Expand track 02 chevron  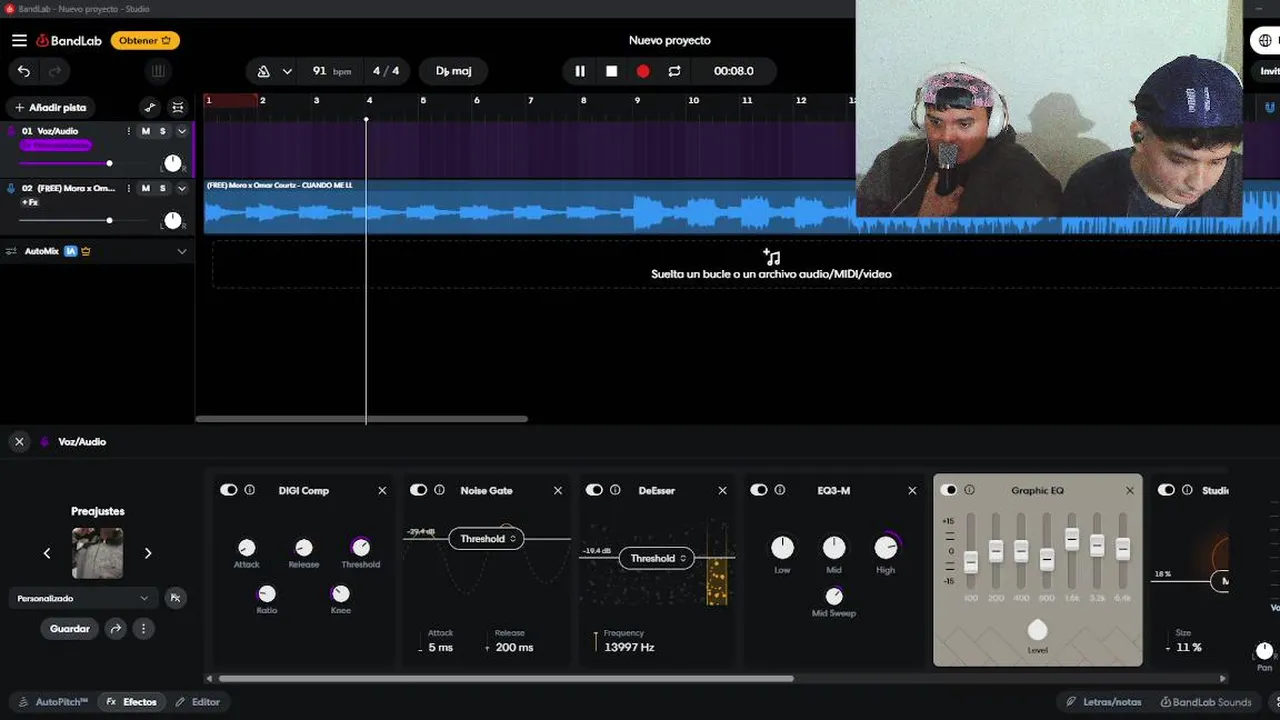click(182, 188)
